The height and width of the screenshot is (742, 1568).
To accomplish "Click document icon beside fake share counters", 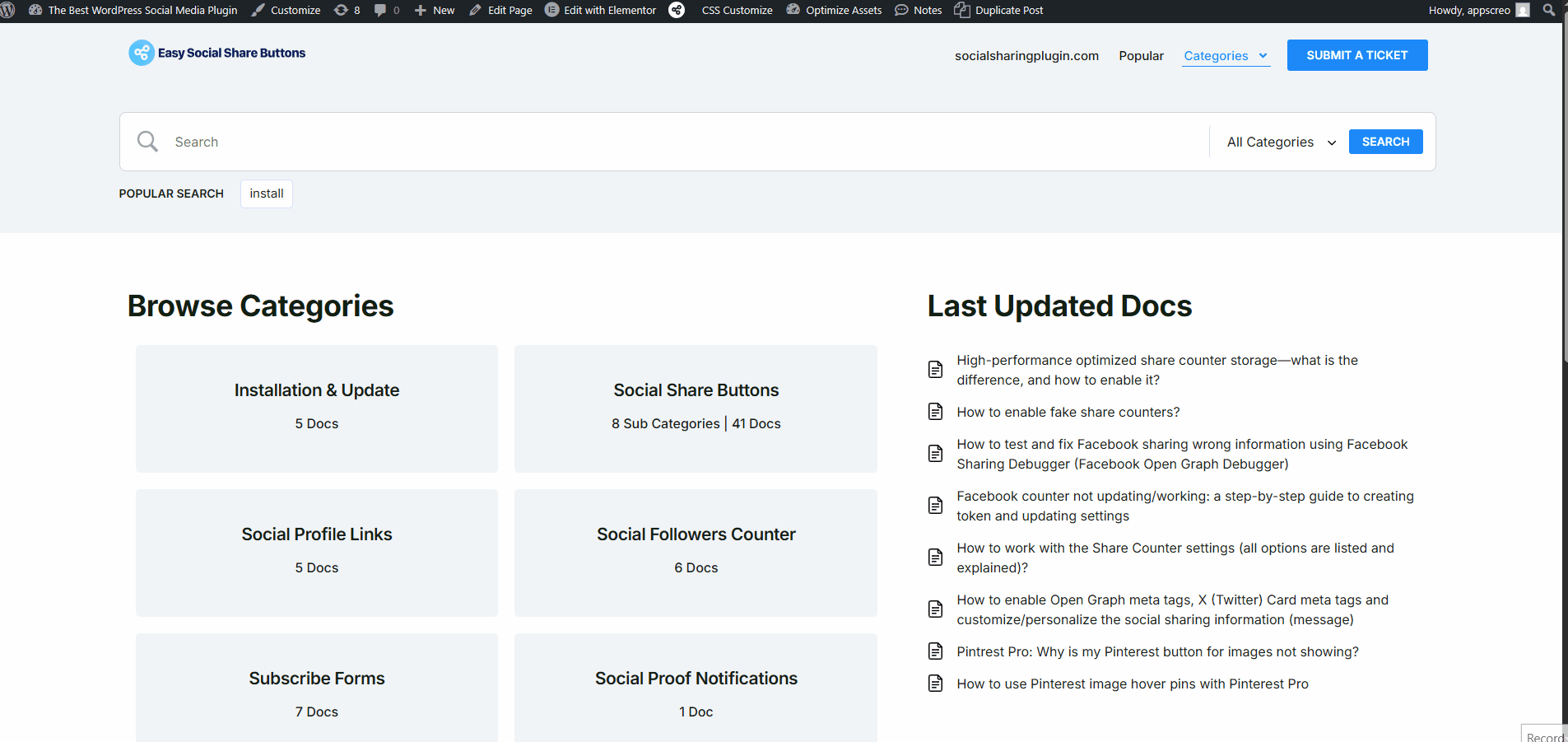I will (935, 412).
